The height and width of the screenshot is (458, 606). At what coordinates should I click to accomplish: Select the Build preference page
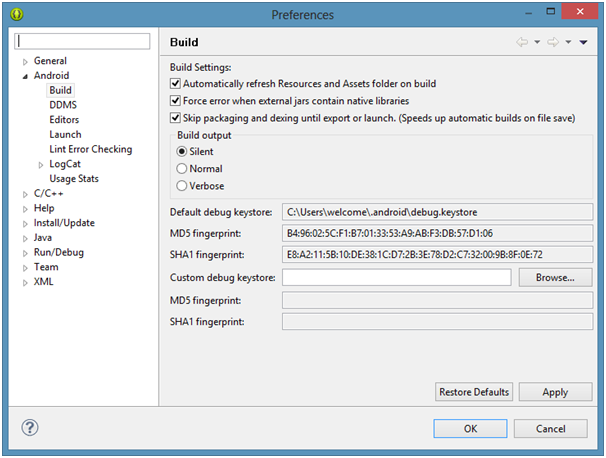(x=60, y=90)
